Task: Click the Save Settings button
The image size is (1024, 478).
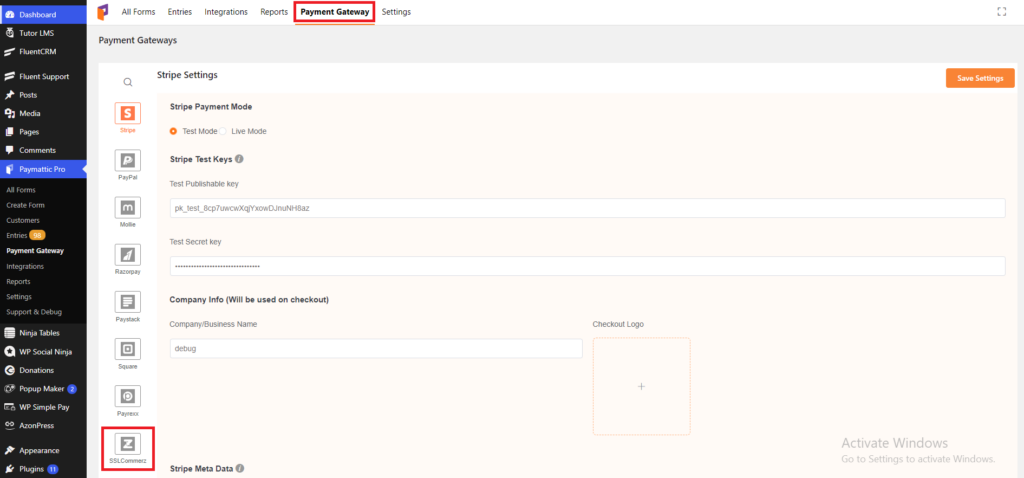Action: coord(980,78)
